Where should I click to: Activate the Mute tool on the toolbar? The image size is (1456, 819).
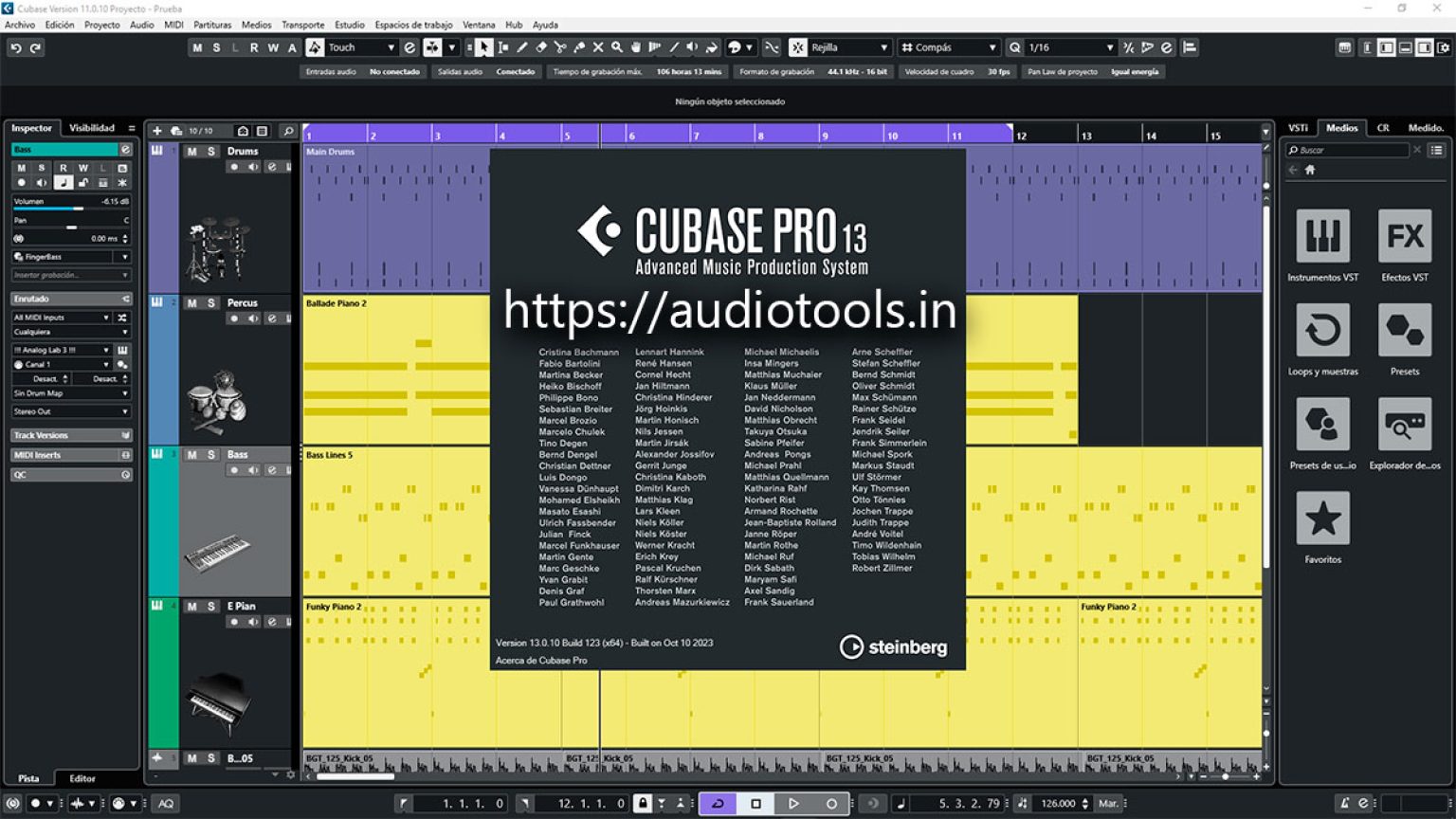click(x=598, y=47)
